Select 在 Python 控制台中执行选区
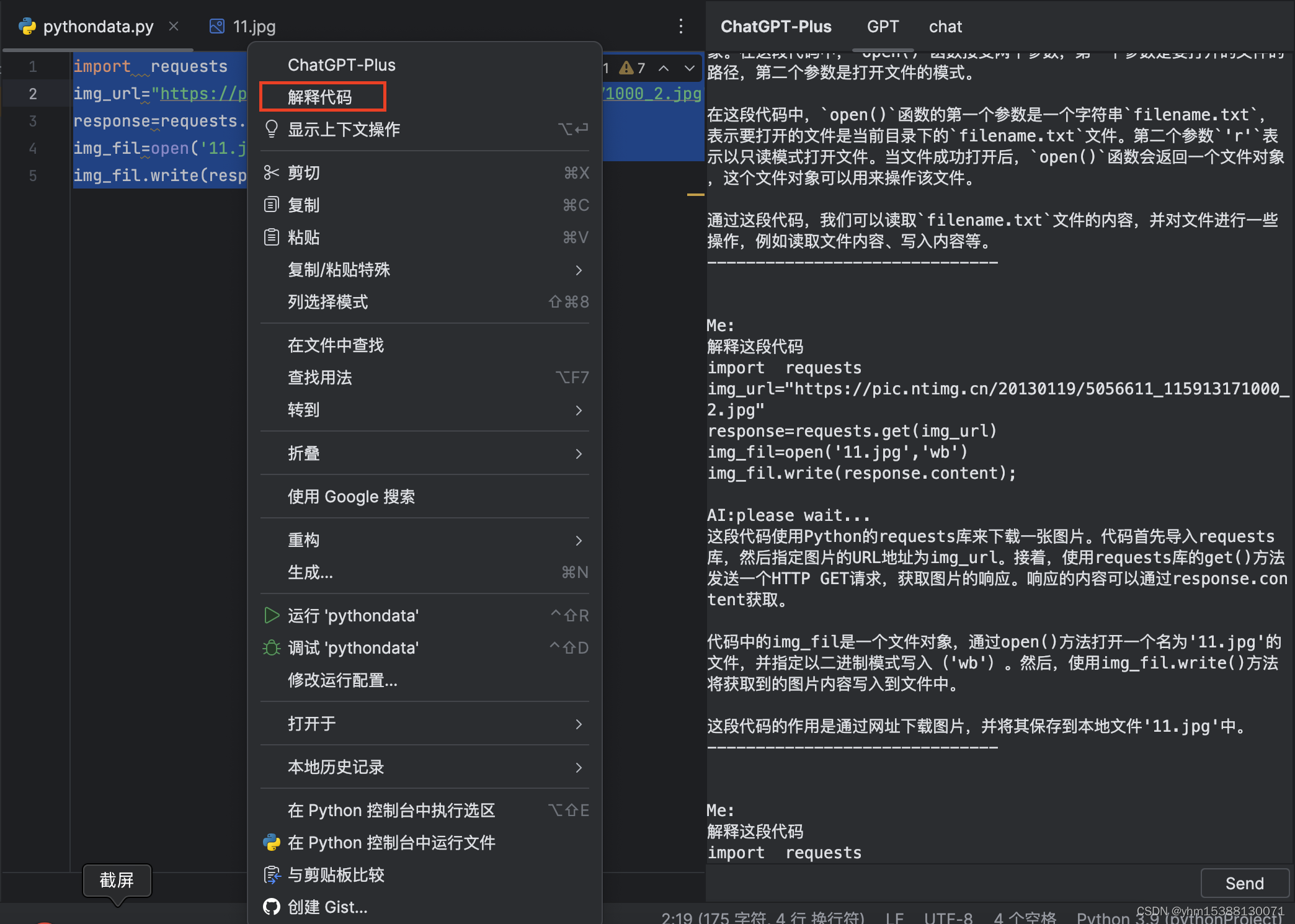Screen dimensions: 1295x924 [x=425, y=810]
